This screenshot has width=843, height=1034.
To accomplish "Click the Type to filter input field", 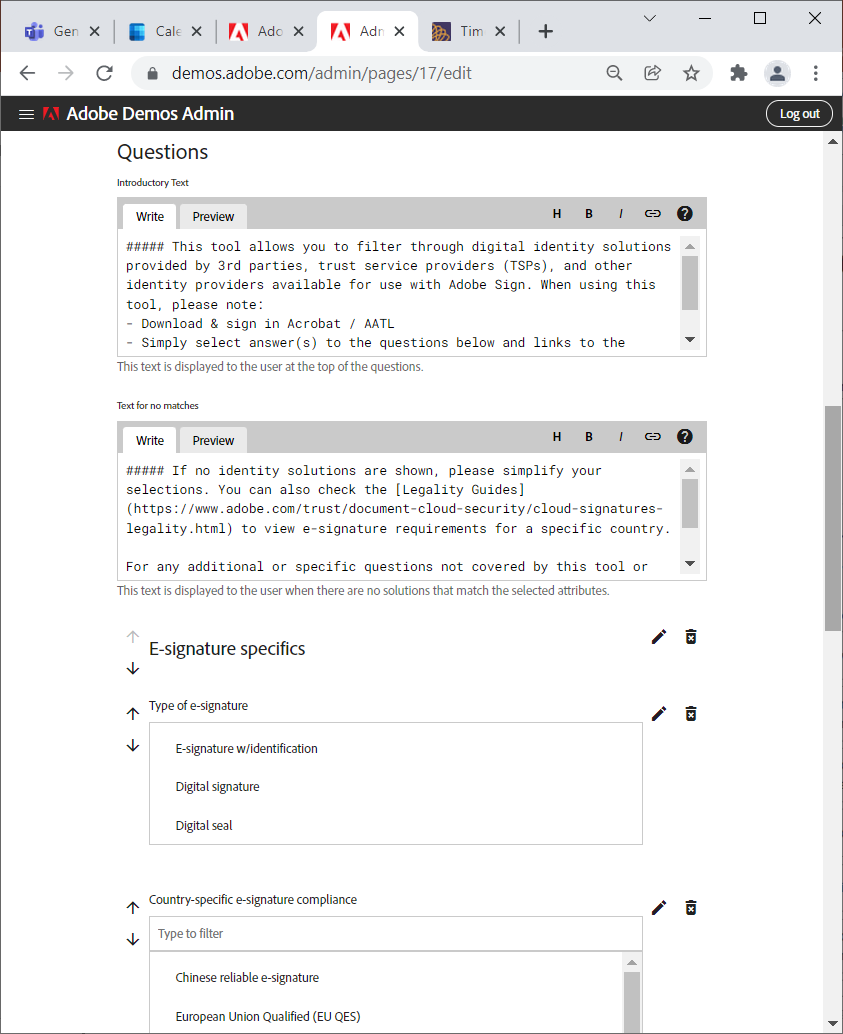I will [x=396, y=934].
